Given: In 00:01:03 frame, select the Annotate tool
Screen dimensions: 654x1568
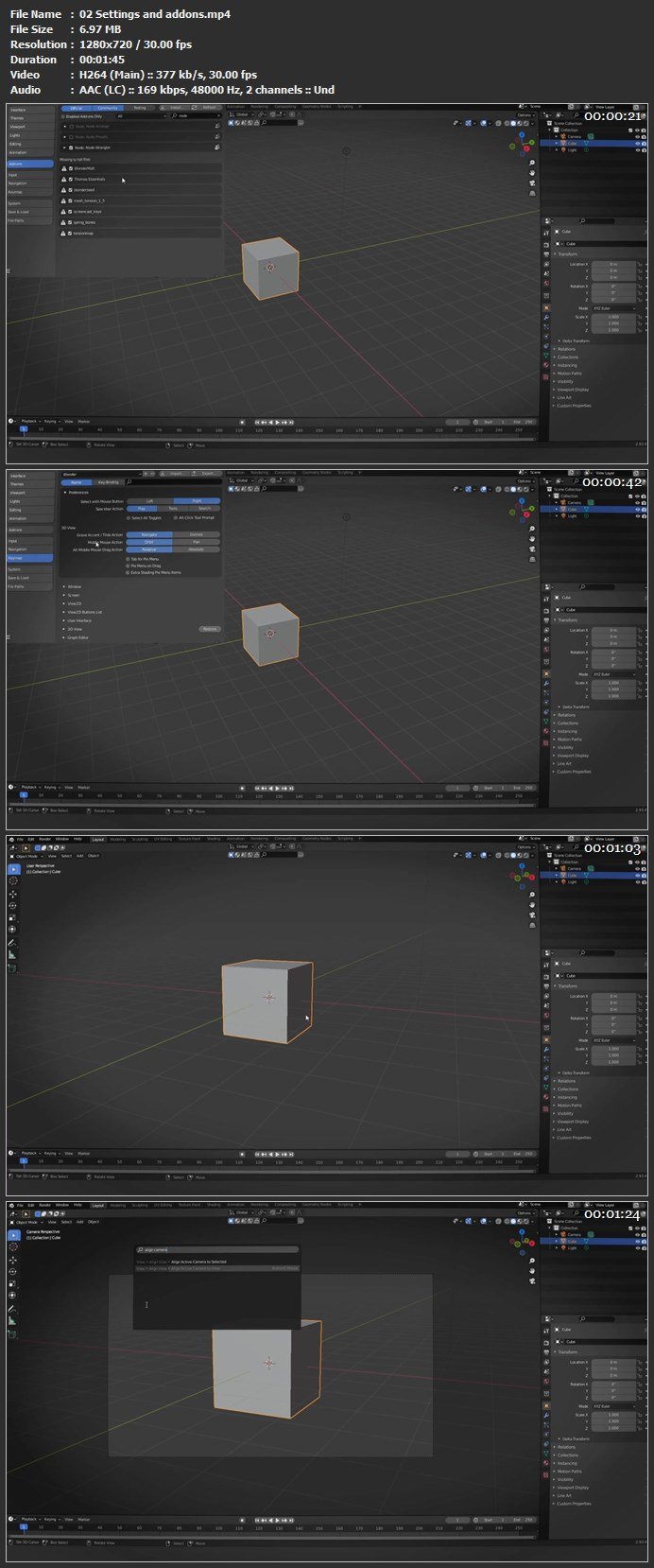Looking at the screenshot, I should pos(13,943).
